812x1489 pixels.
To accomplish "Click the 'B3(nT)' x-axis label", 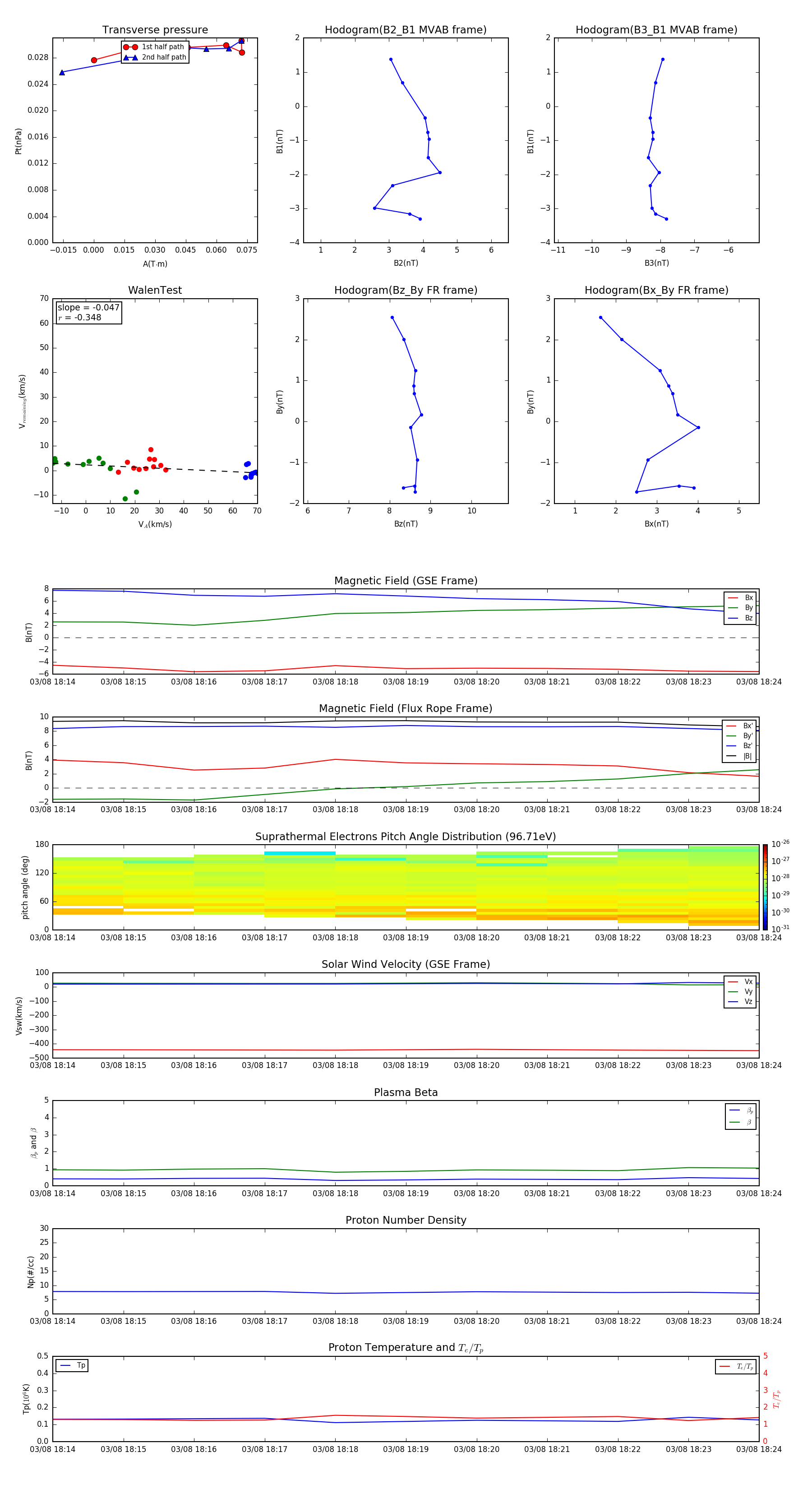I will 656,263.
